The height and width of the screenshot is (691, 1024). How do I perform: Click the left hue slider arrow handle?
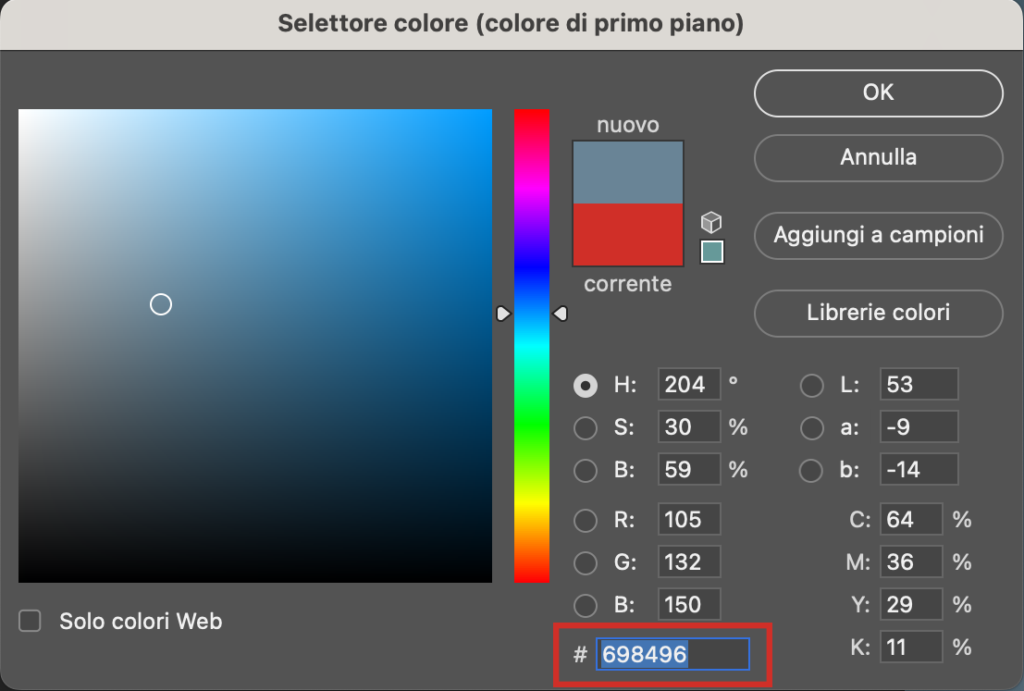(x=504, y=314)
